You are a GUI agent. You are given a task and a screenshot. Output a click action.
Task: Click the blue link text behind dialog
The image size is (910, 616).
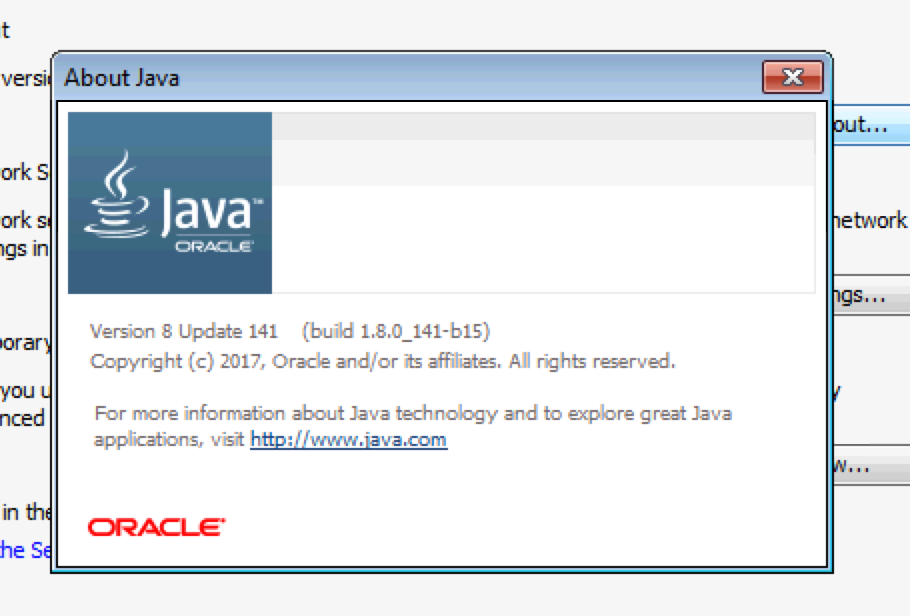(24, 549)
